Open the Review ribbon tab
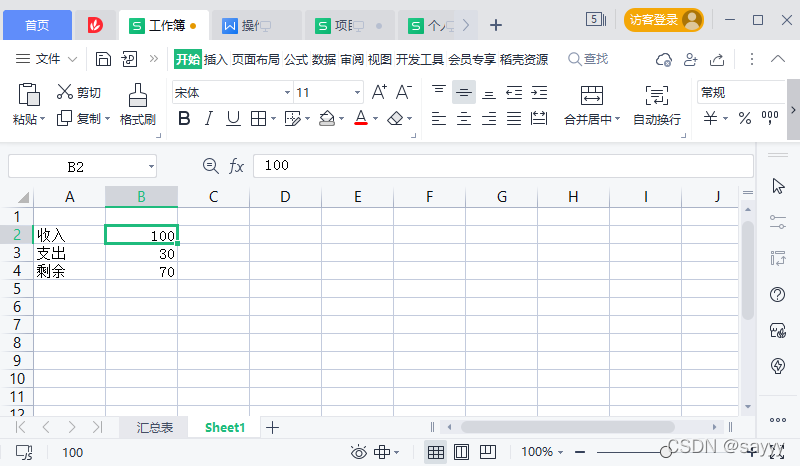 click(352, 59)
